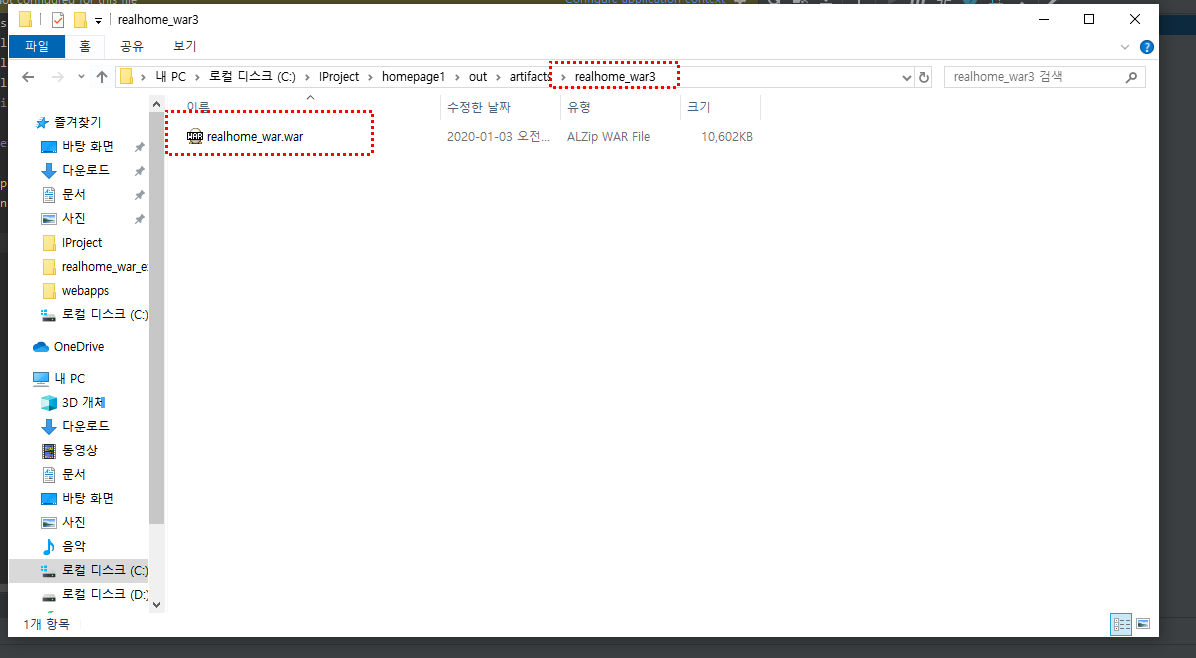The image size is (1196, 658).
Task: Go up one folder level
Action: [101, 77]
